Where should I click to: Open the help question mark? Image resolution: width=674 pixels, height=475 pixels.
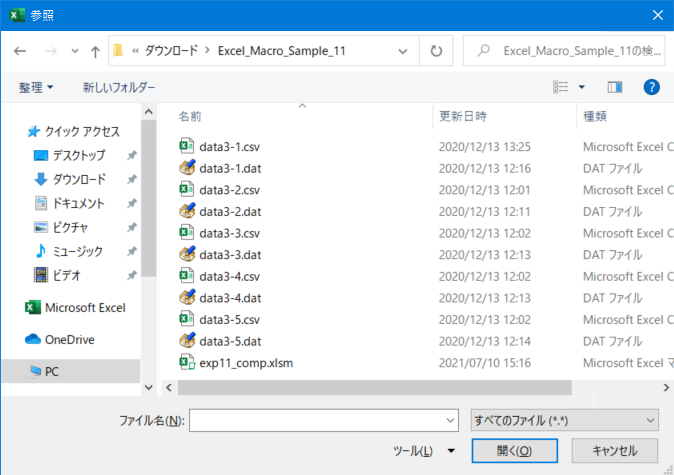(651, 87)
